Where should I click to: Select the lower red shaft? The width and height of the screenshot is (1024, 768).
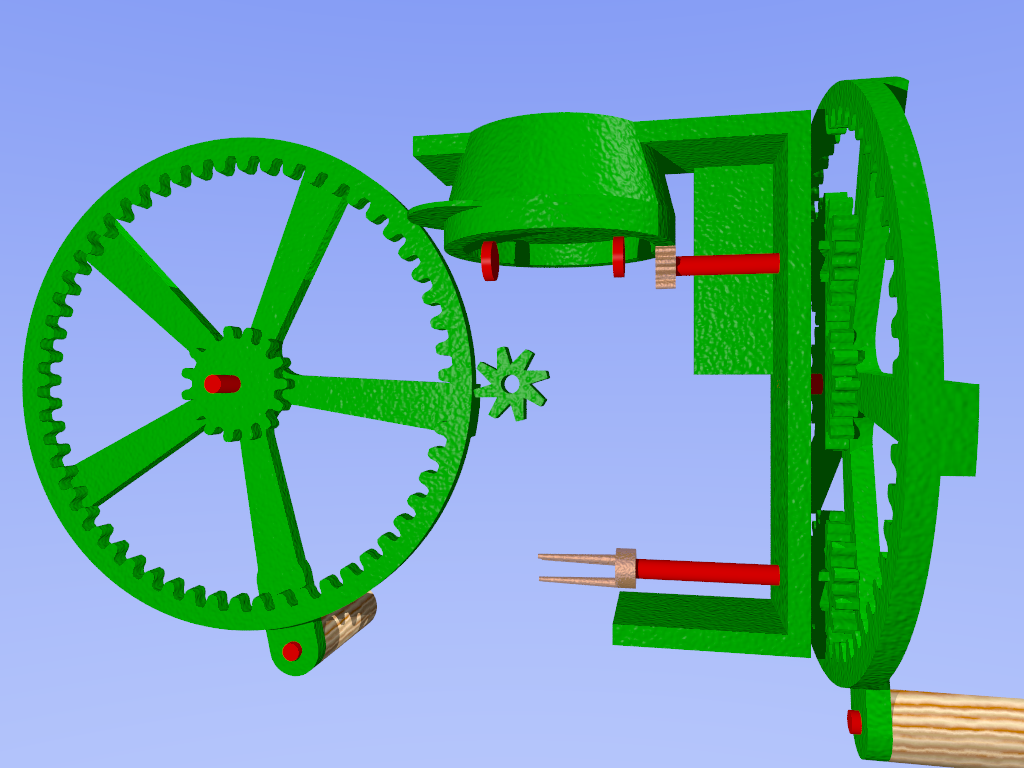coord(707,571)
